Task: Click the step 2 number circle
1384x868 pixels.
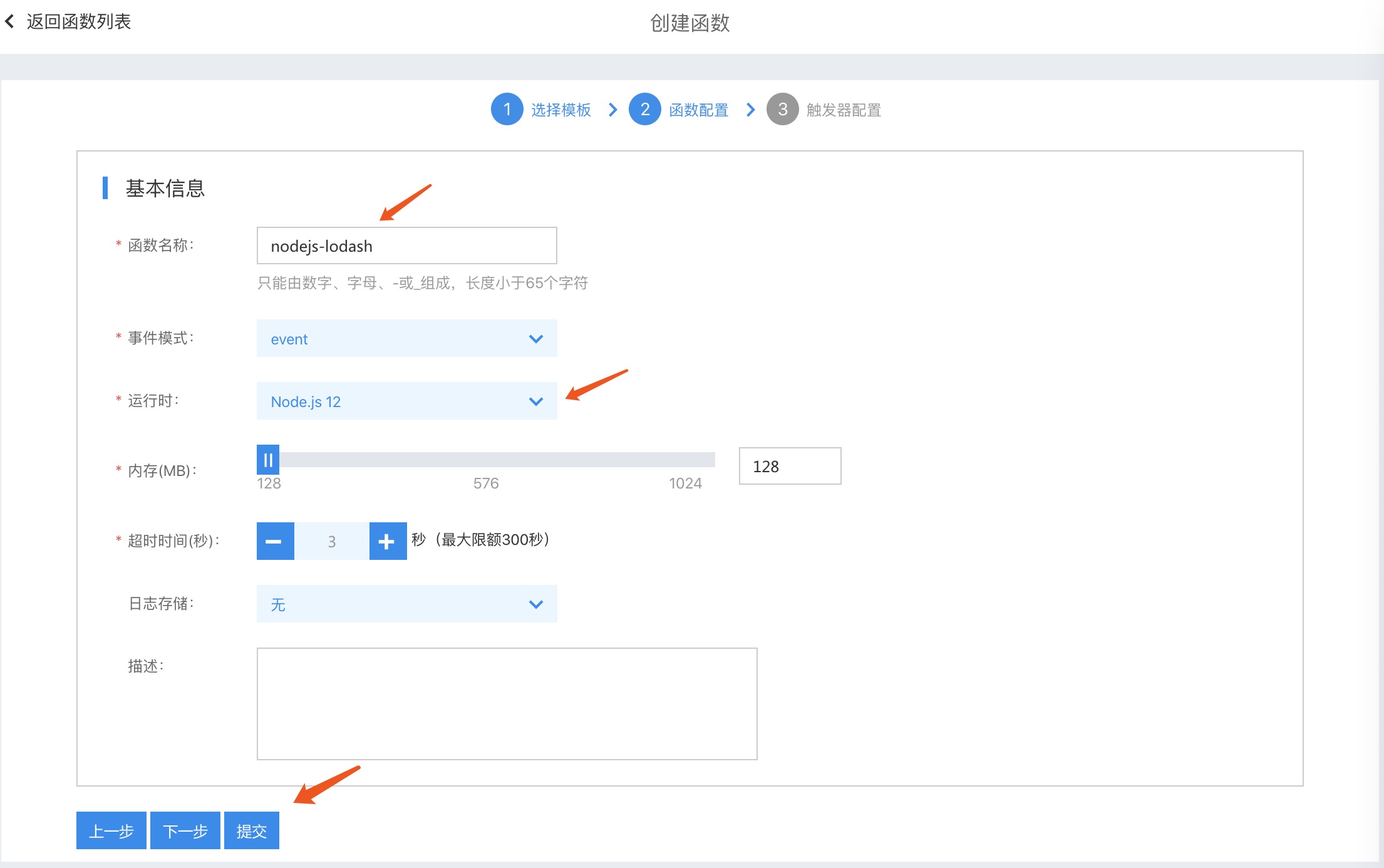Action: click(645, 110)
